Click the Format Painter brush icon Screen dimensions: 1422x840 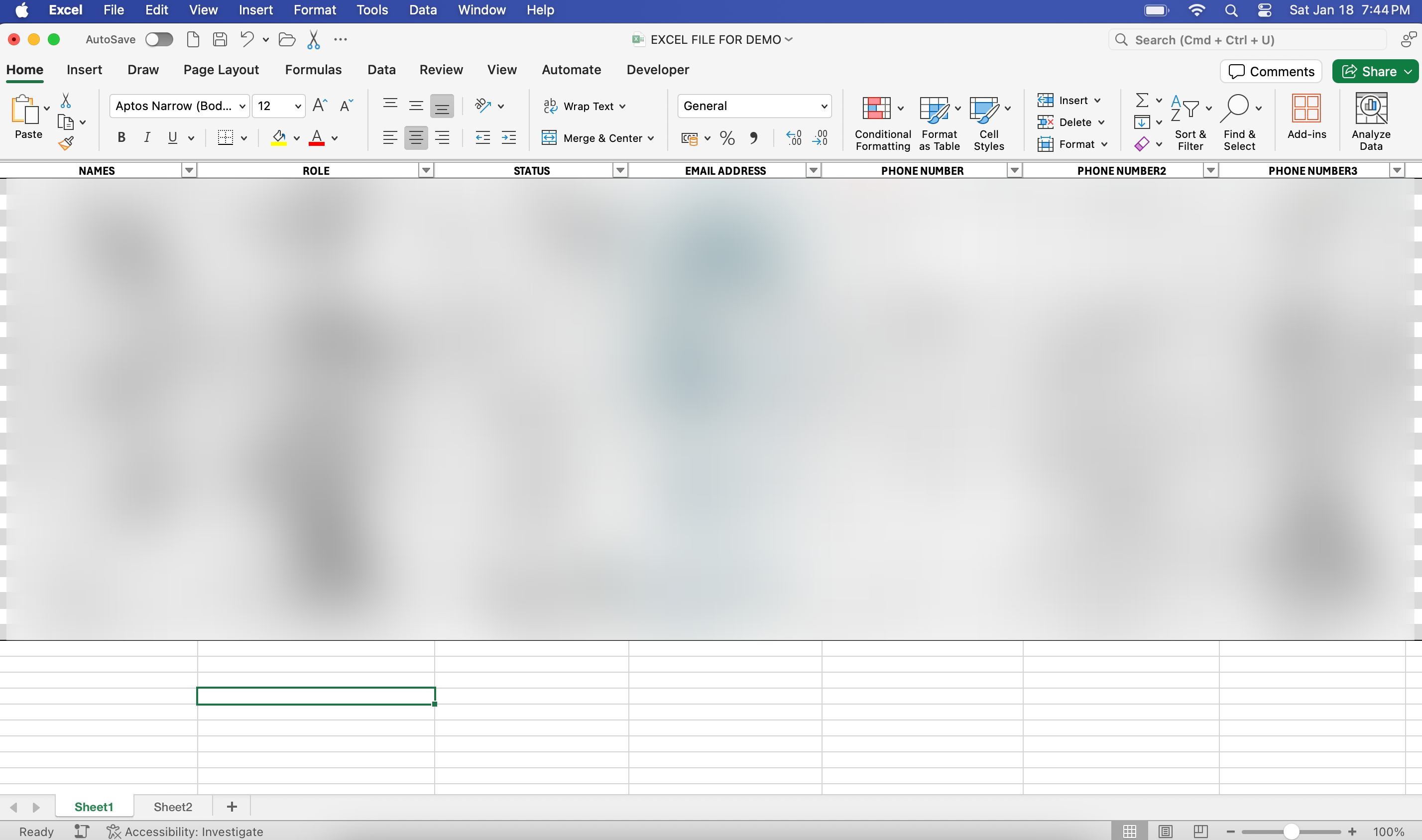(x=66, y=143)
